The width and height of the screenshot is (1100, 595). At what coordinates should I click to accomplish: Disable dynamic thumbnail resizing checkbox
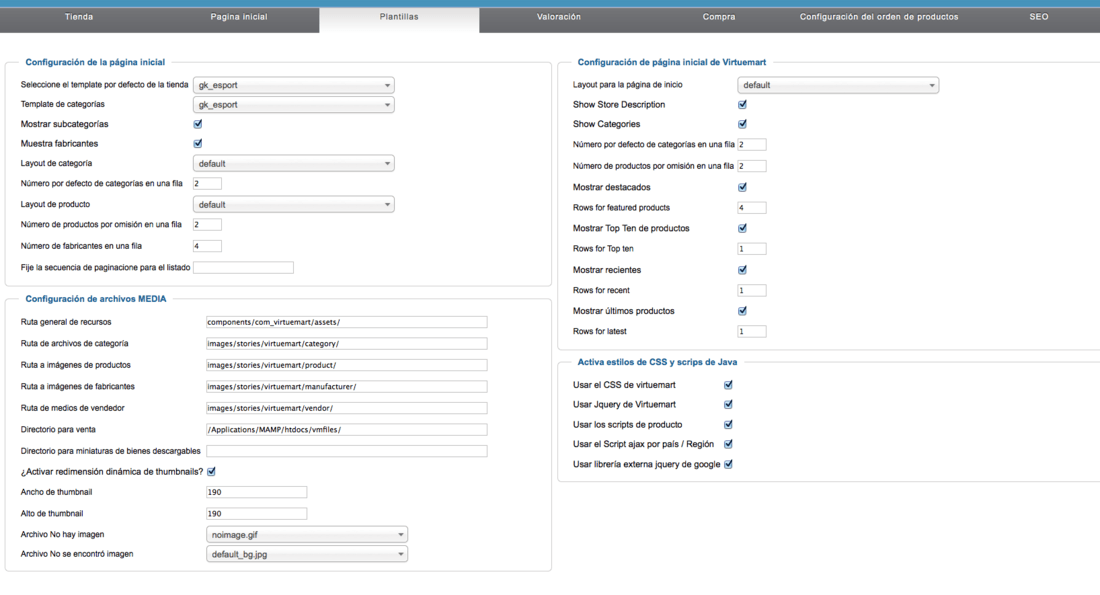[211, 472]
